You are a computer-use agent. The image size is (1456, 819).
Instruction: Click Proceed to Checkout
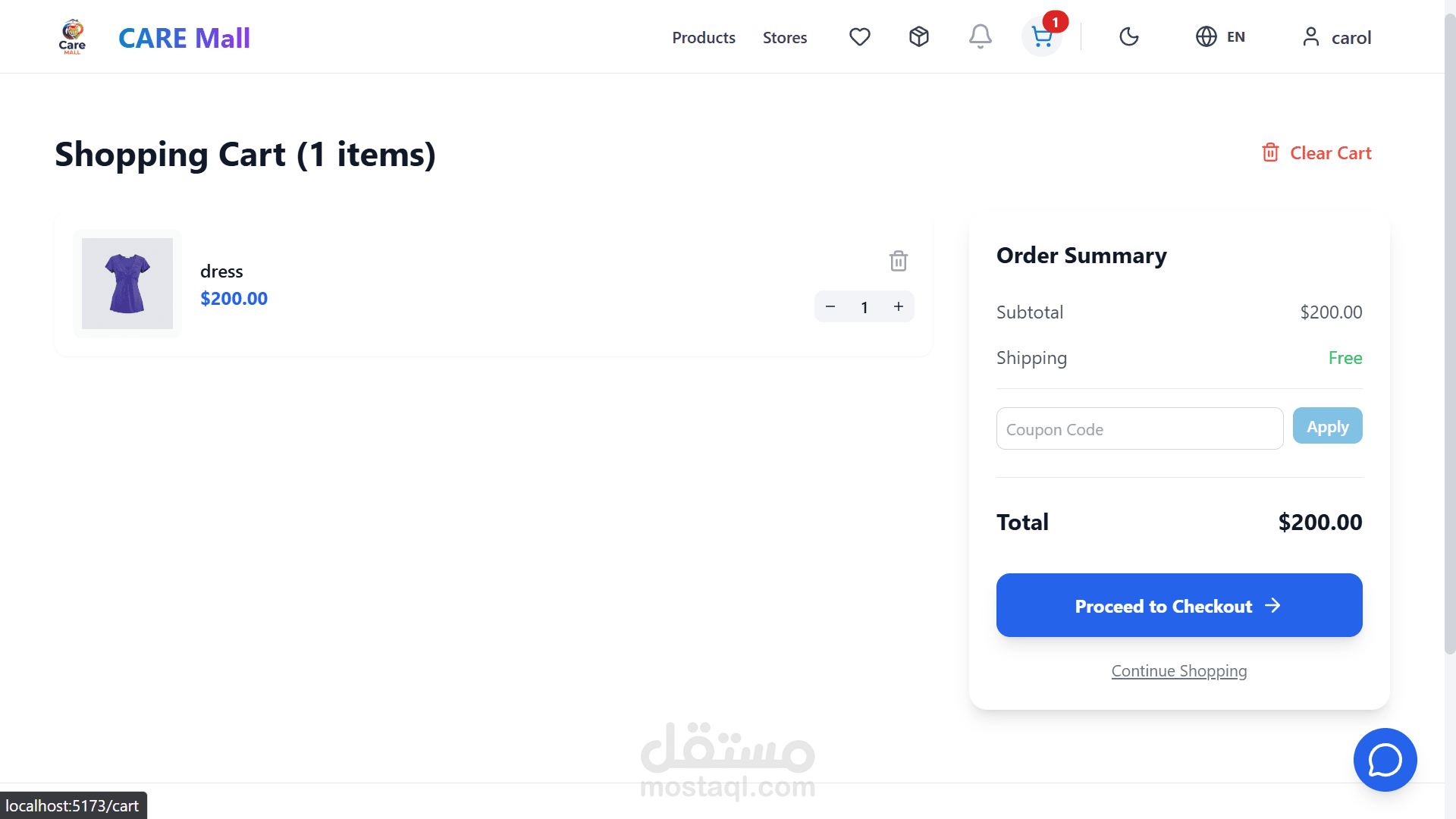(x=1179, y=605)
